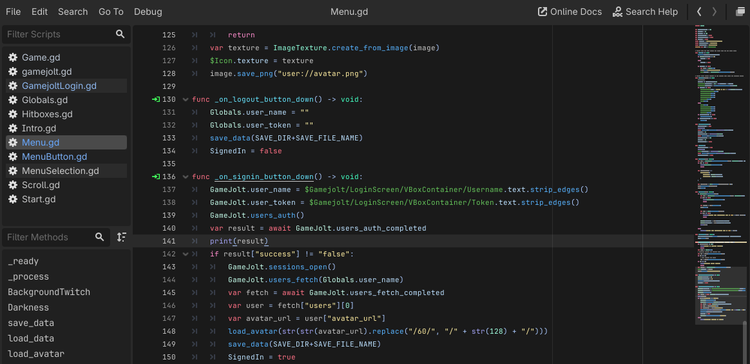The width and height of the screenshot is (750, 364).
Task: Click the Filter Scripts magnifier icon
Action: pos(120,34)
